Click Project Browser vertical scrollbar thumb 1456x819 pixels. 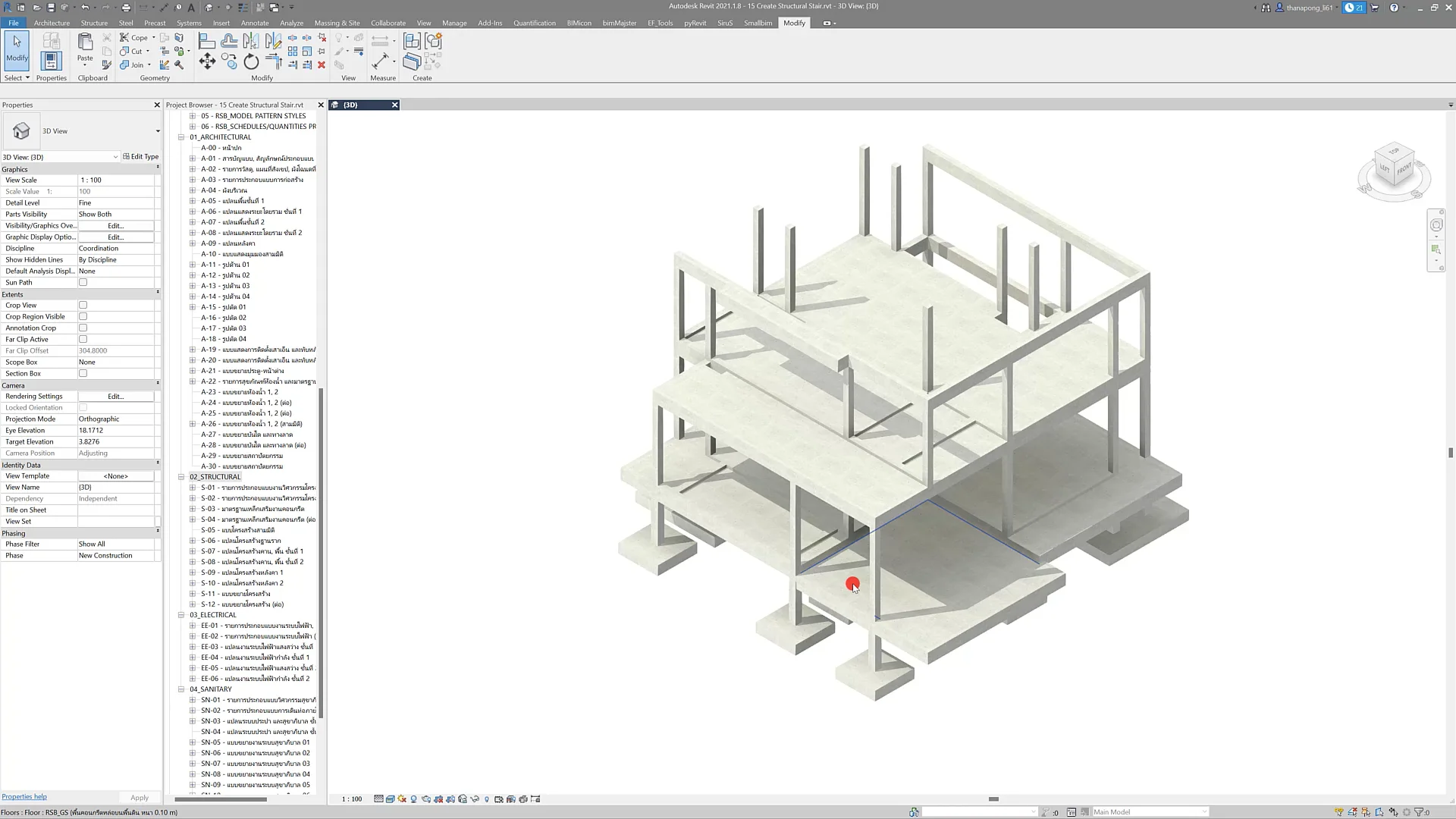[322, 554]
